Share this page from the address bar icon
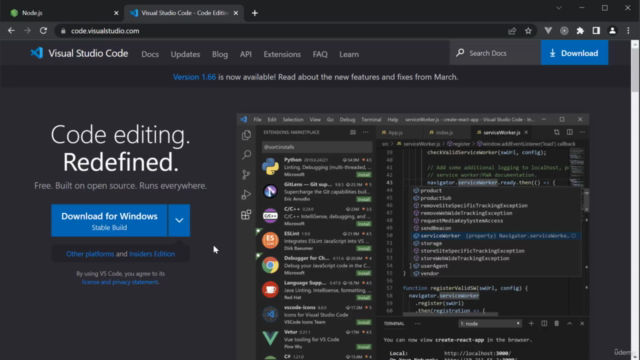 pos(512,31)
